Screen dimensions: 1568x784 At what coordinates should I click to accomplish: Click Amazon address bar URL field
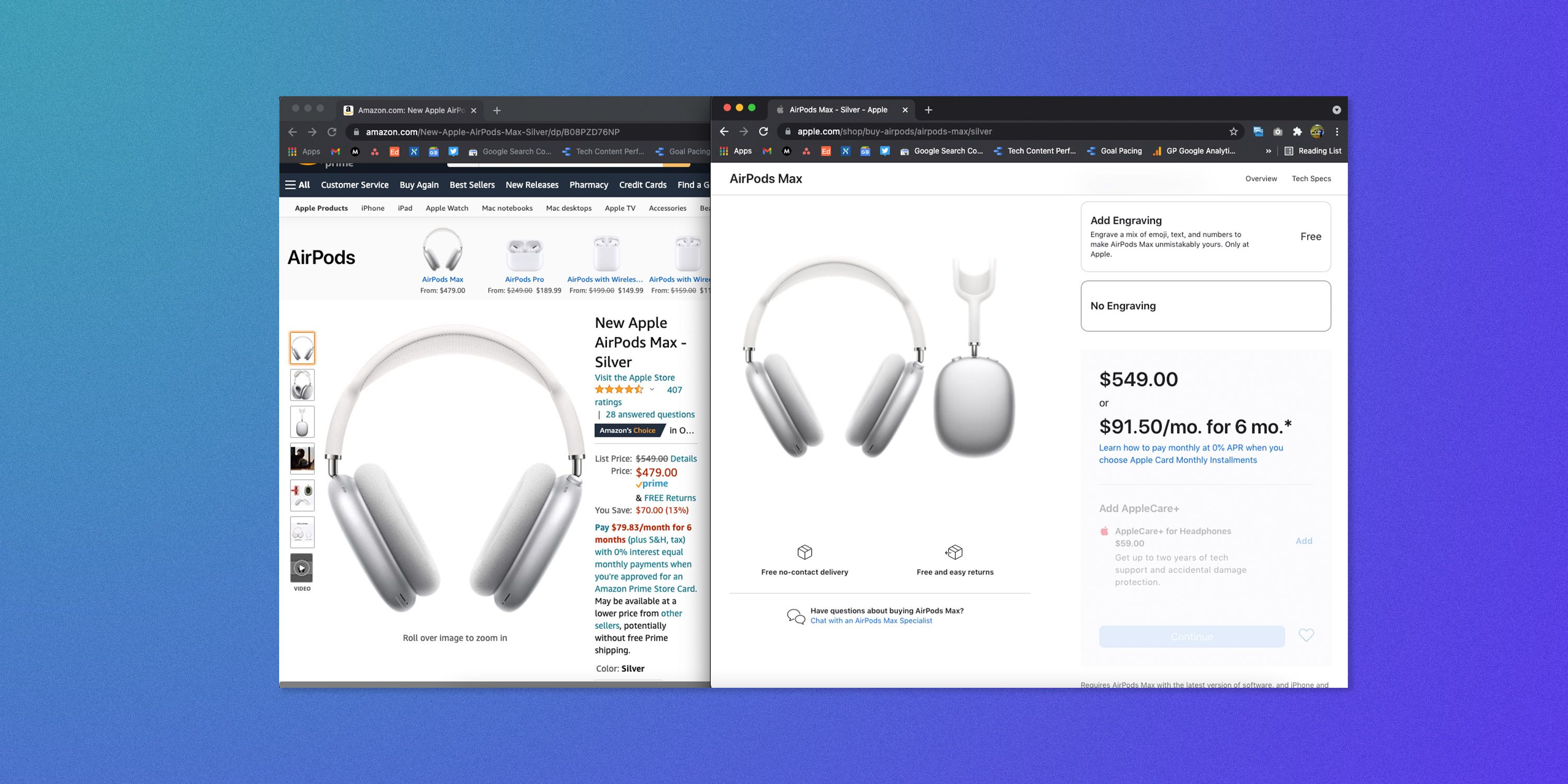(491, 132)
